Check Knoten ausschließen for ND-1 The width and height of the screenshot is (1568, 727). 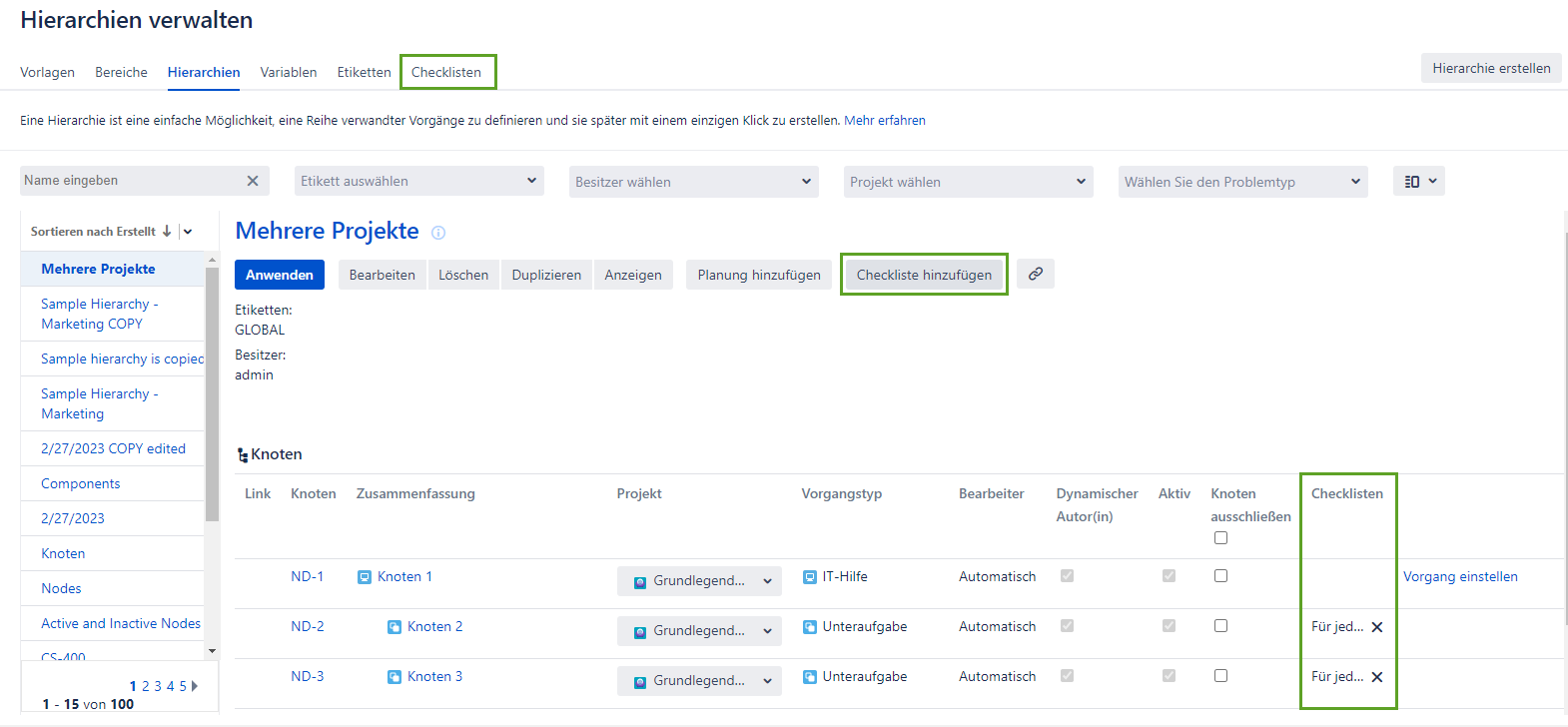tap(1220, 576)
